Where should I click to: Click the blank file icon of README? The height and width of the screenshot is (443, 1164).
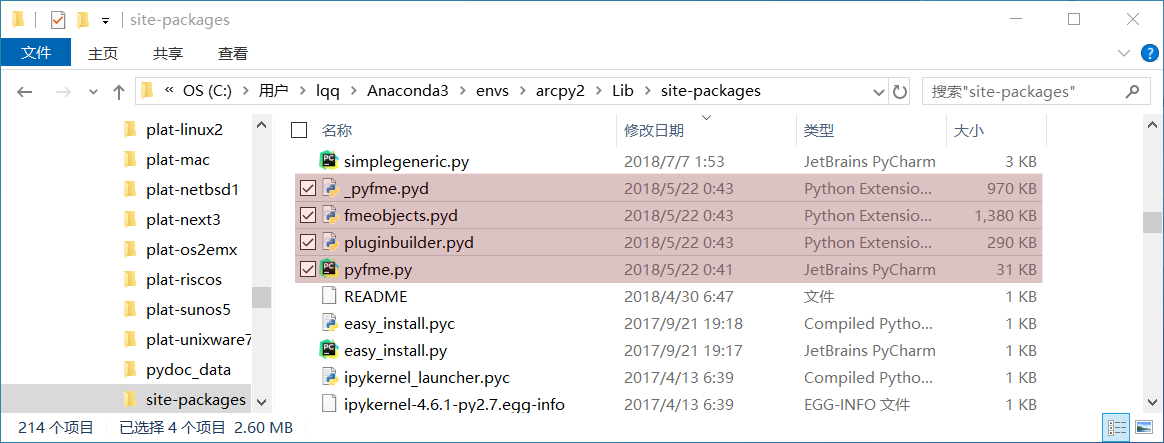pyautogui.click(x=329, y=296)
